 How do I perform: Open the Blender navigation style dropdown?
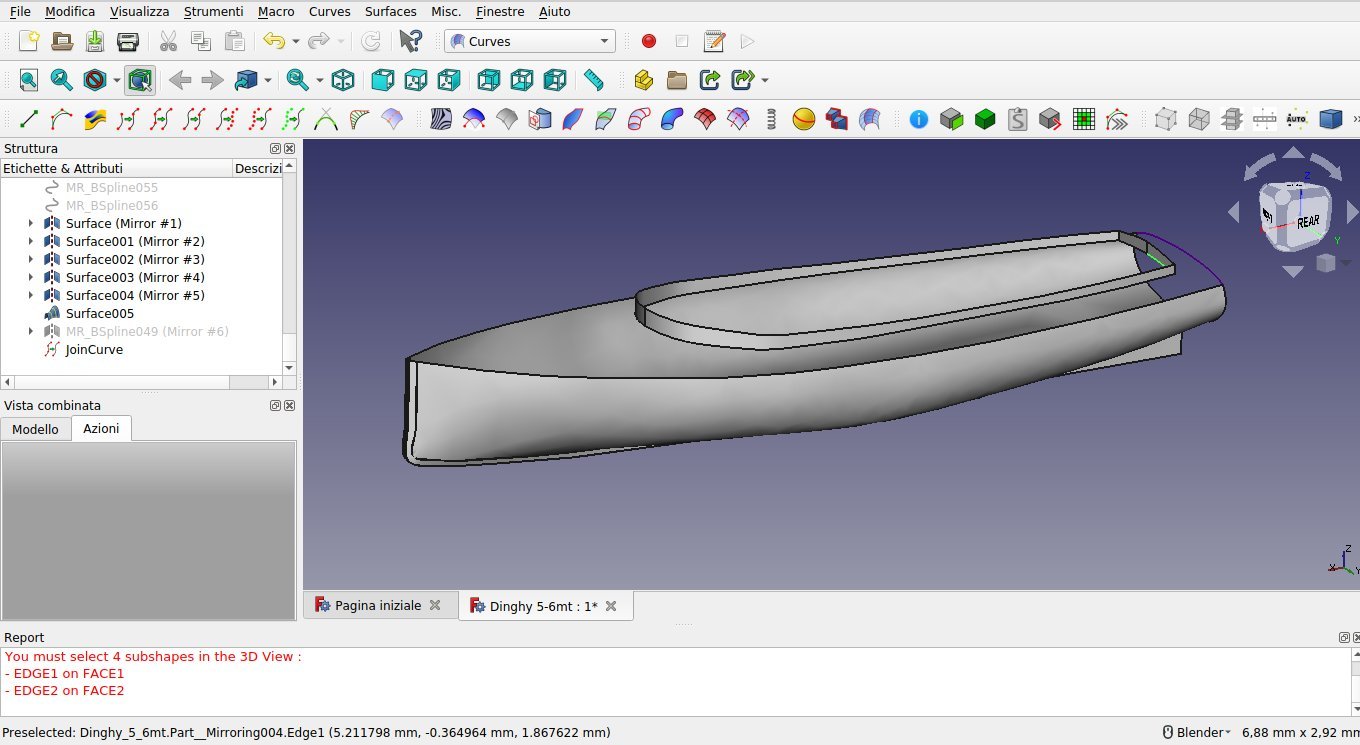[x=1196, y=732]
